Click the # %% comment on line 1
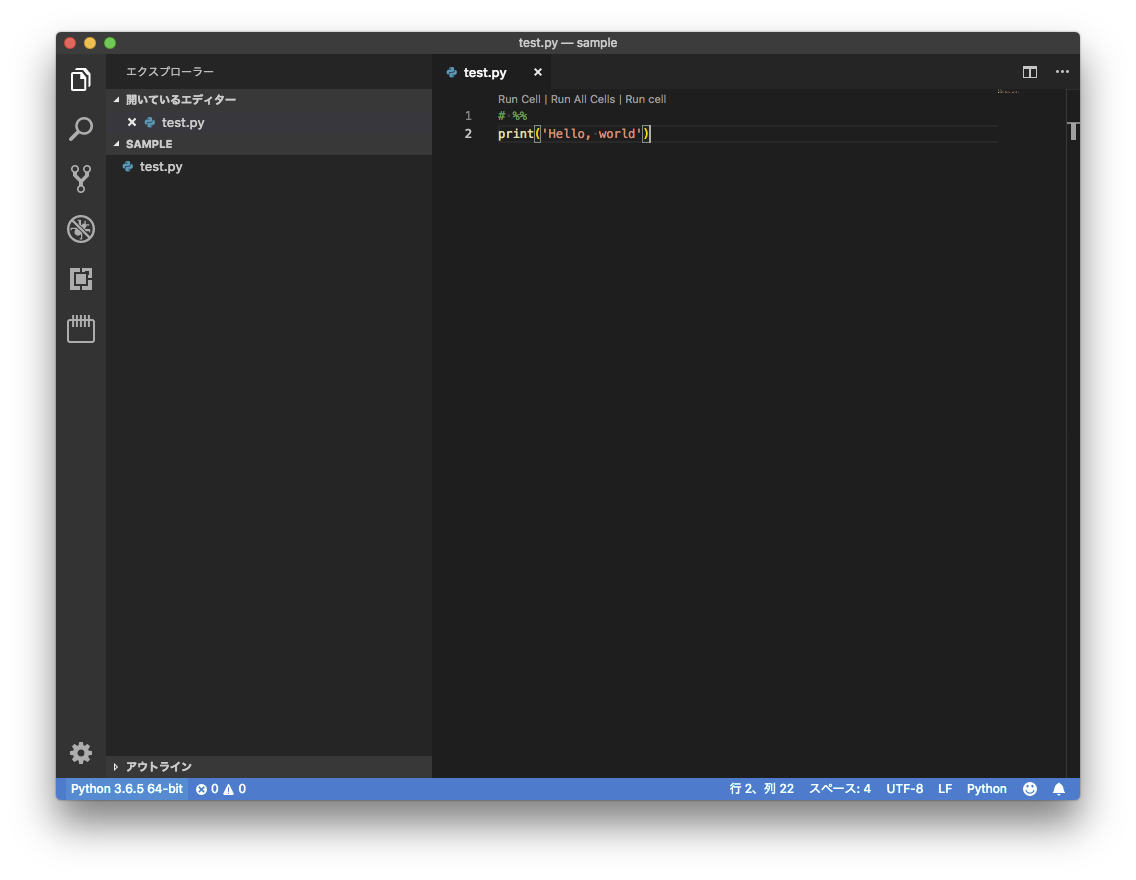 [x=512, y=116]
